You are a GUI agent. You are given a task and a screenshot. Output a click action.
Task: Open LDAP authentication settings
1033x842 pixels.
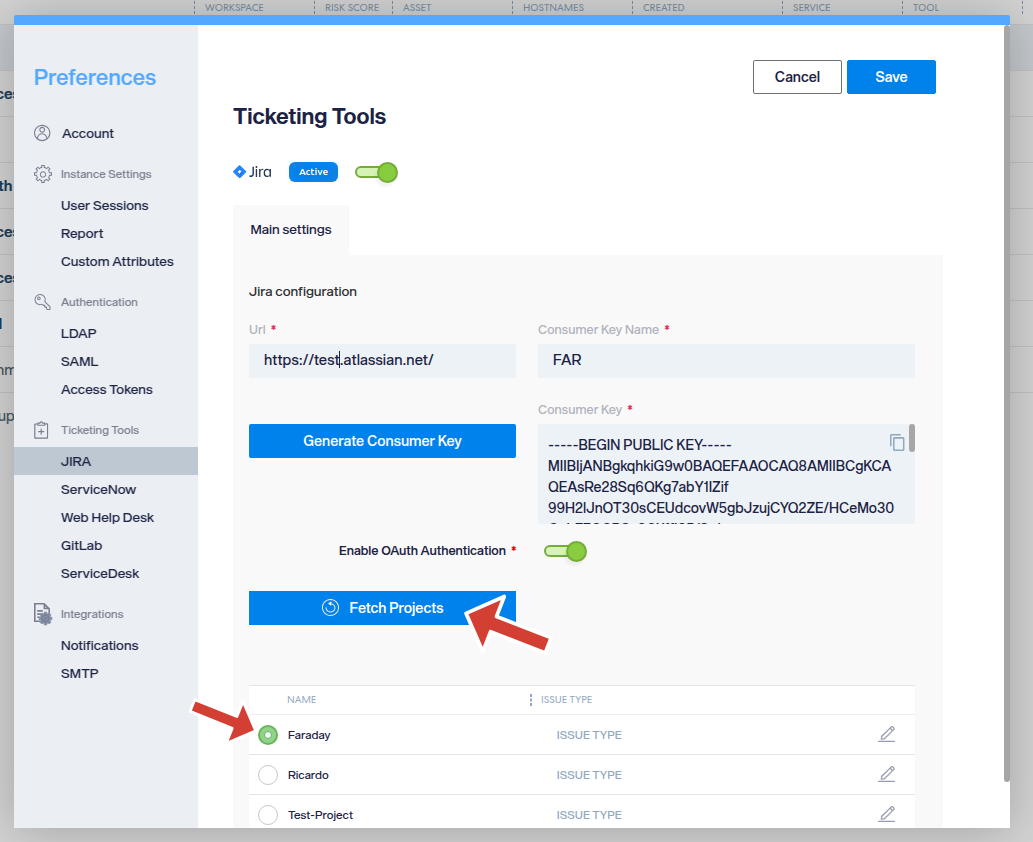point(78,333)
